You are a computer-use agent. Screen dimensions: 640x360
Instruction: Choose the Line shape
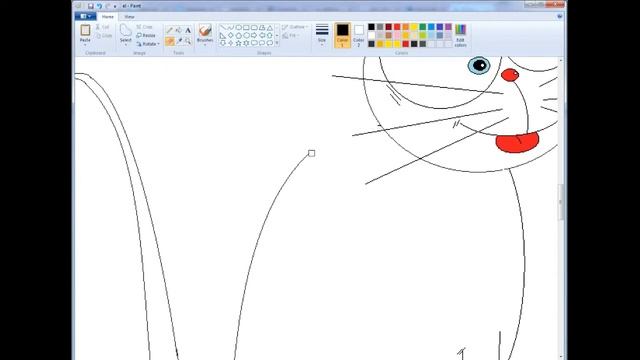pyautogui.click(x=223, y=27)
